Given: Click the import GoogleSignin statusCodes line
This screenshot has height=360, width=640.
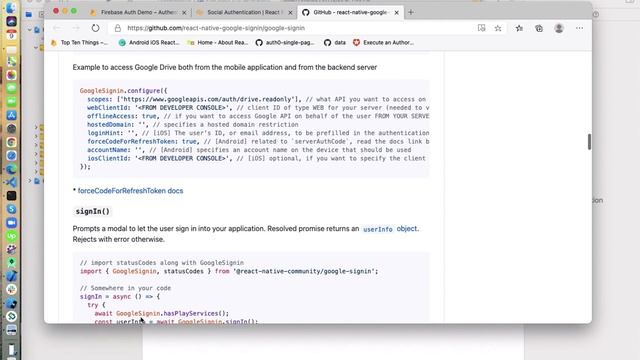Looking at the screenshot, I should 229,271.
